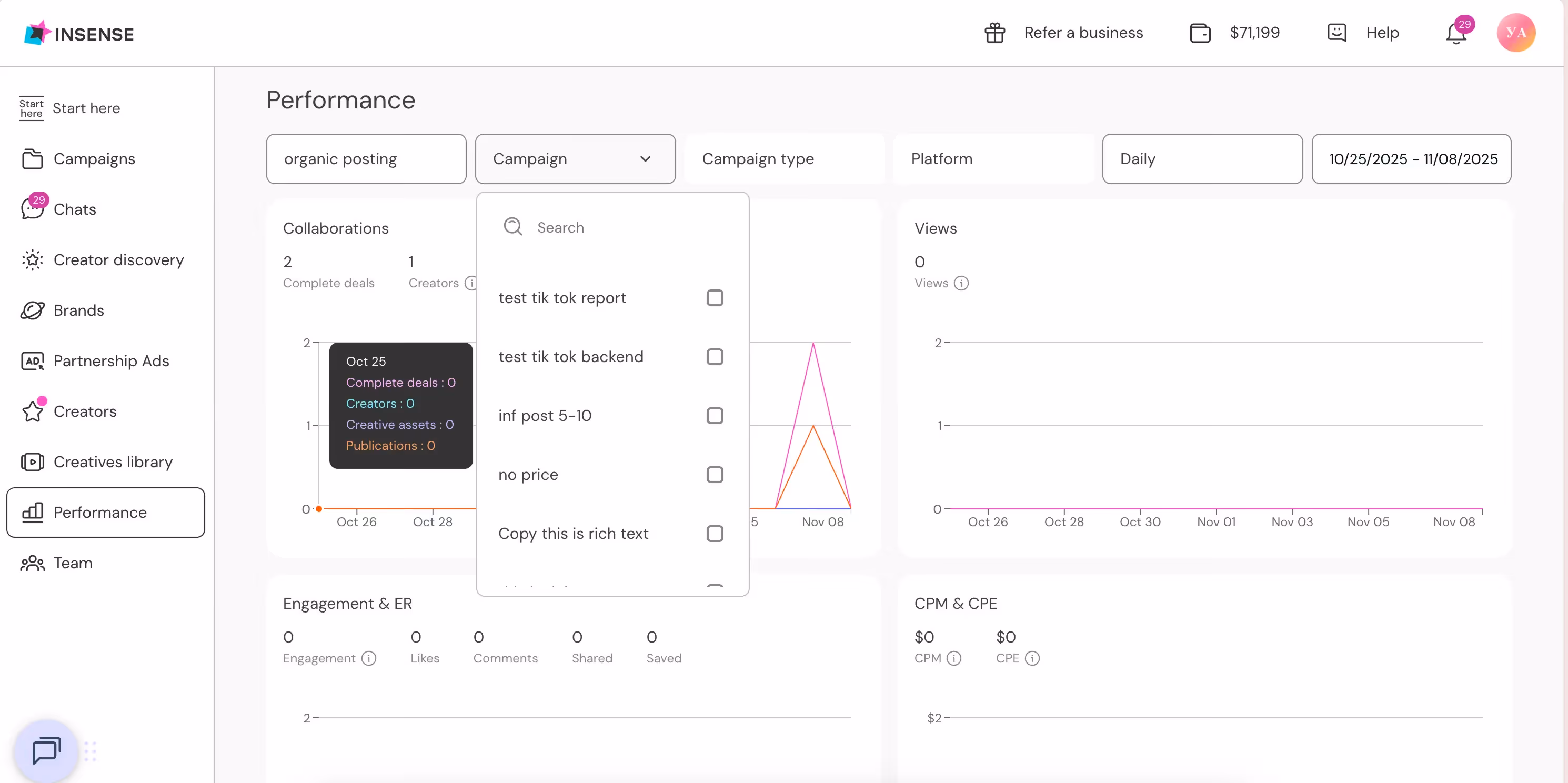1568x783 pixels.
Task: Open the Brands section
Action: (x=79, y=310)
